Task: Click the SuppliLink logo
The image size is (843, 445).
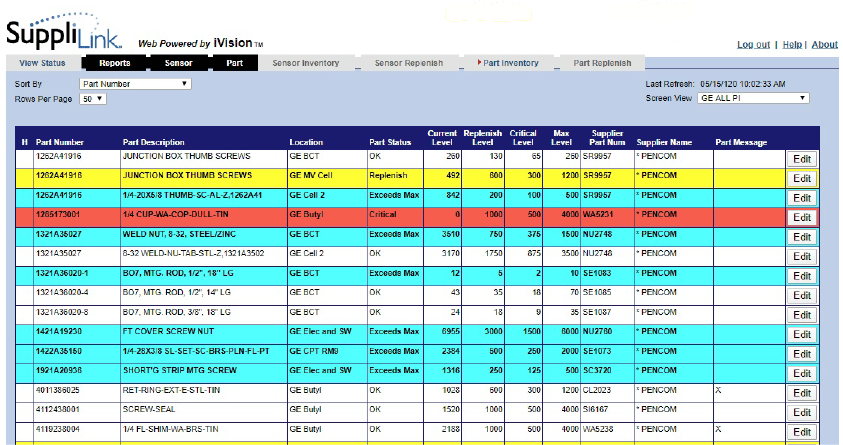Action: click(x=62, y=35)
